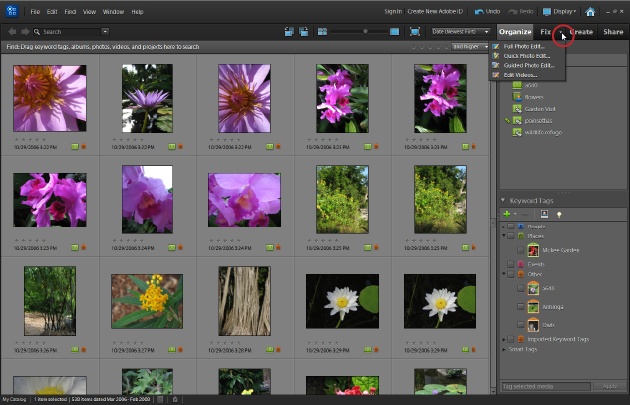Screen dimensions: 630x405
Task: Switch to the Create tab
Action: (x=581, y=32)
